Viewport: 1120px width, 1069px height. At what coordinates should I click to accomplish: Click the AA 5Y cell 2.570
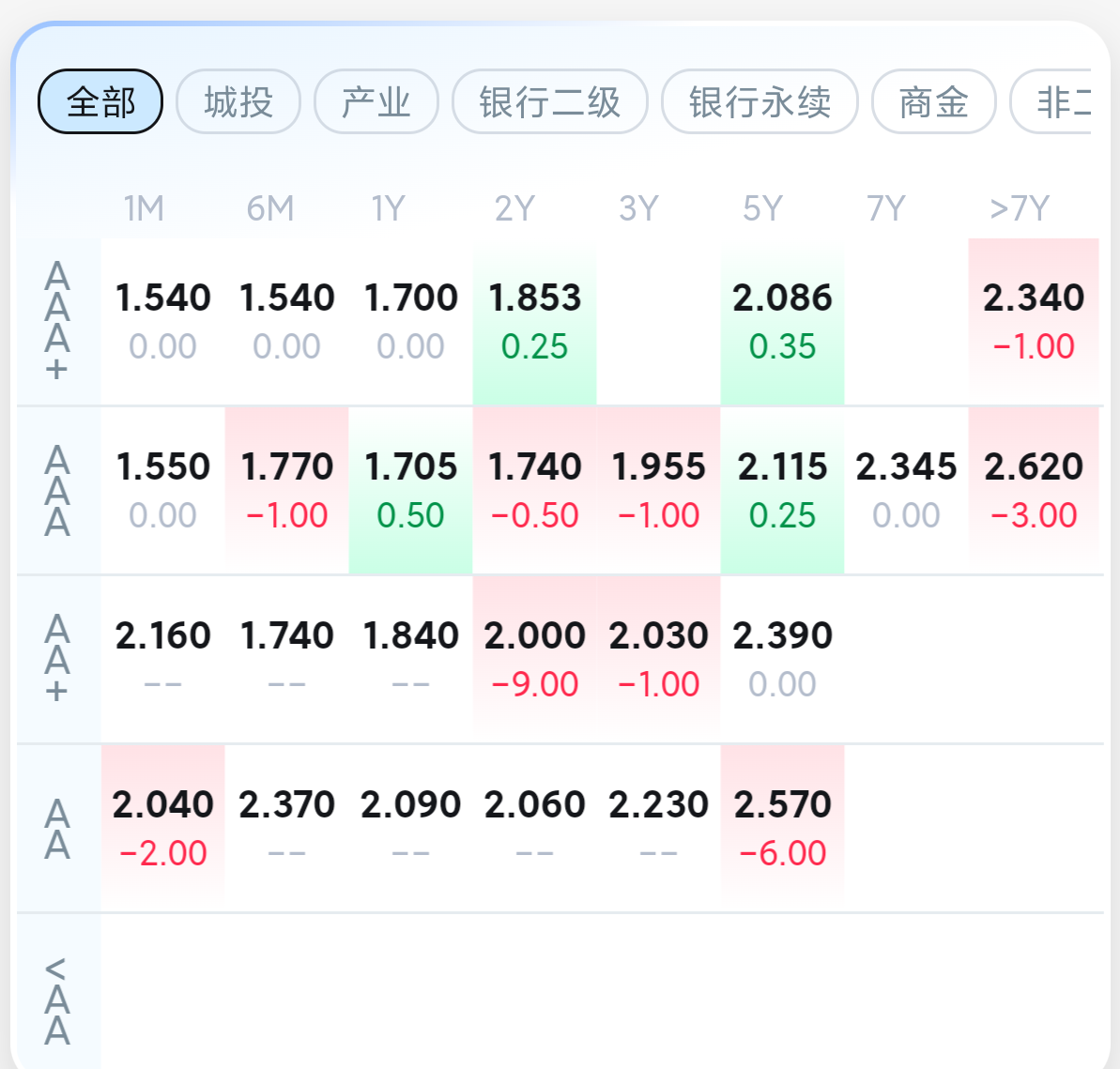(x=782, y=828)
